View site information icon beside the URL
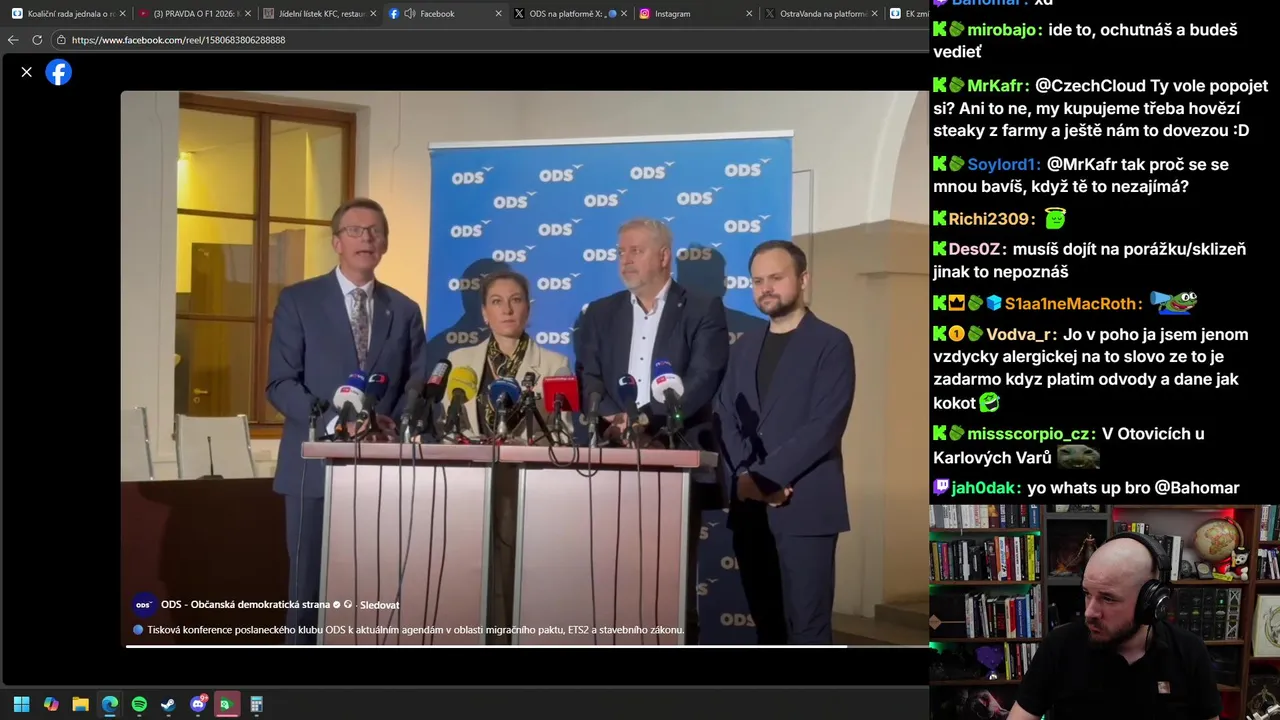This screenshot has width=1280, height=720. [x=61, y=40]
